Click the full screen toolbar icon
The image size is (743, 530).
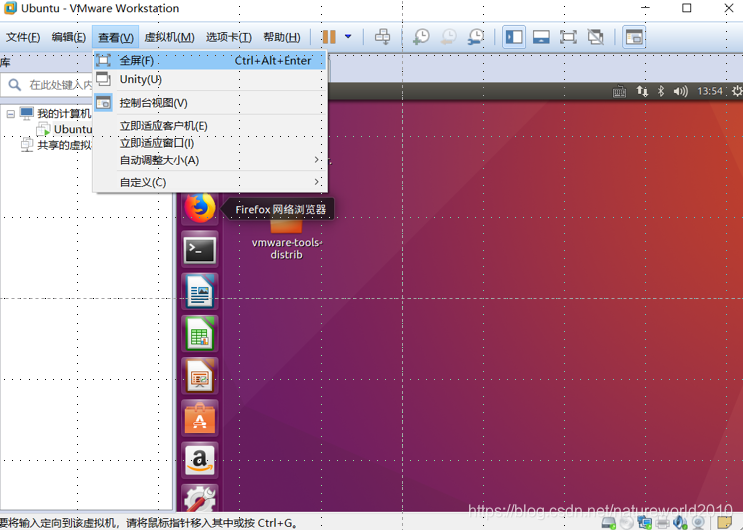coord(568,37)
